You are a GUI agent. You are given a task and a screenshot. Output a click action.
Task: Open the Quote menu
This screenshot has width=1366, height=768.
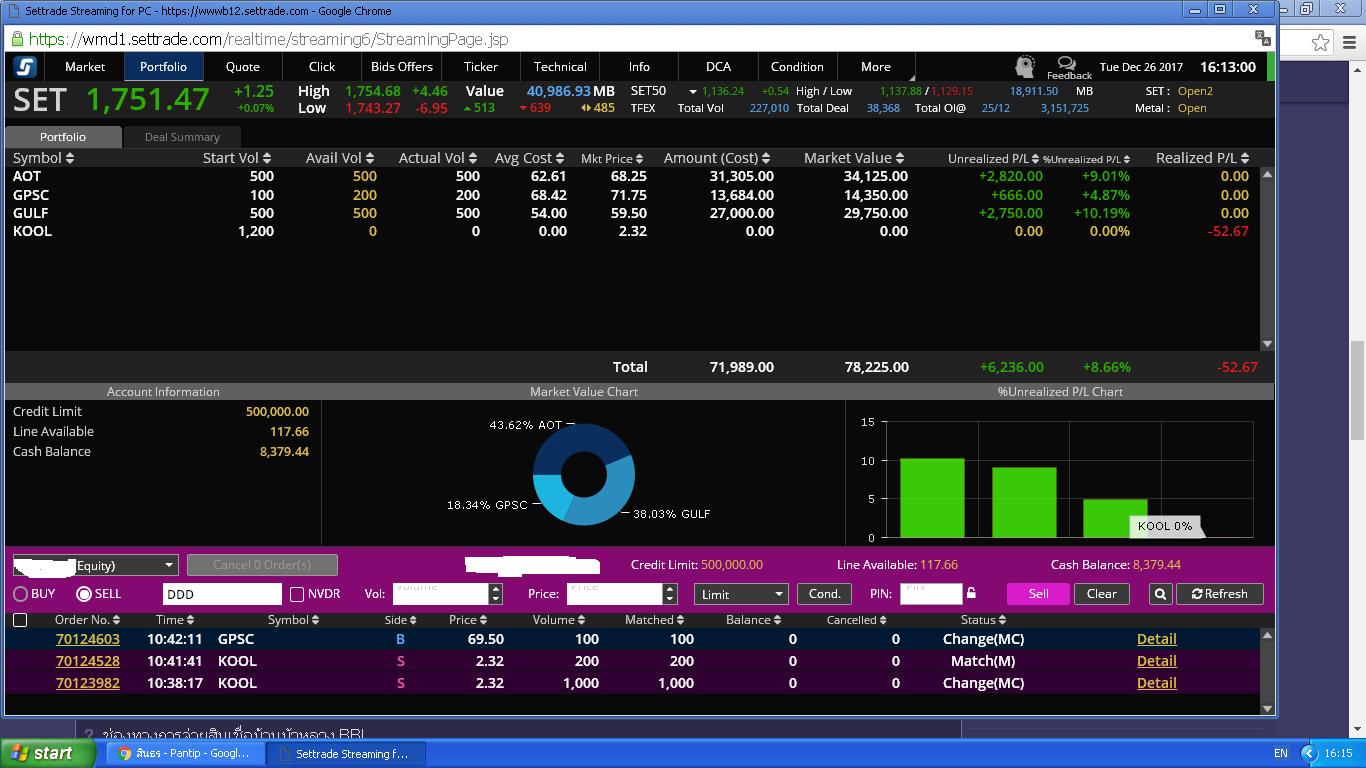(x=243, y=67)
